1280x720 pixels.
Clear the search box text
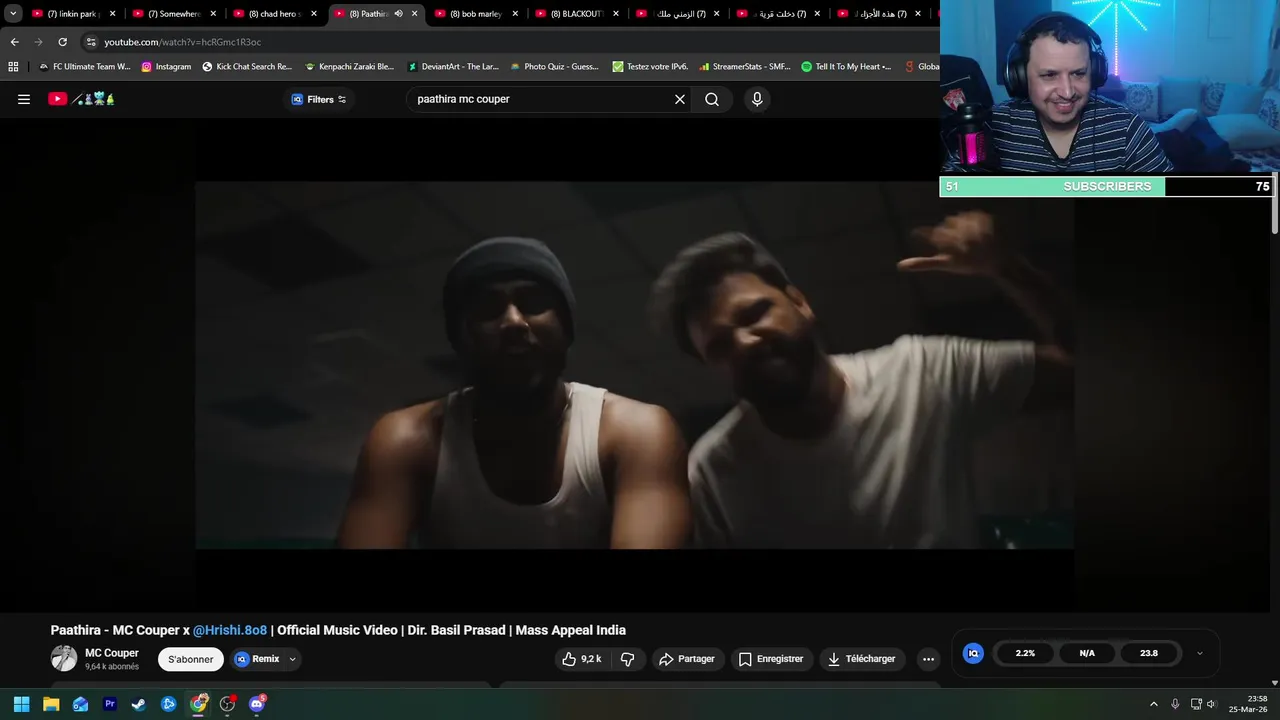pyautogui.click(x=680, y=99)
